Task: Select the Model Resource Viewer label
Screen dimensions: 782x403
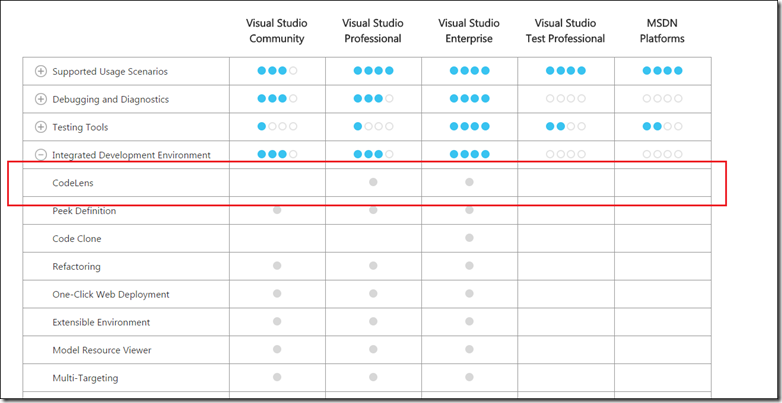Action: pos(102,351)
